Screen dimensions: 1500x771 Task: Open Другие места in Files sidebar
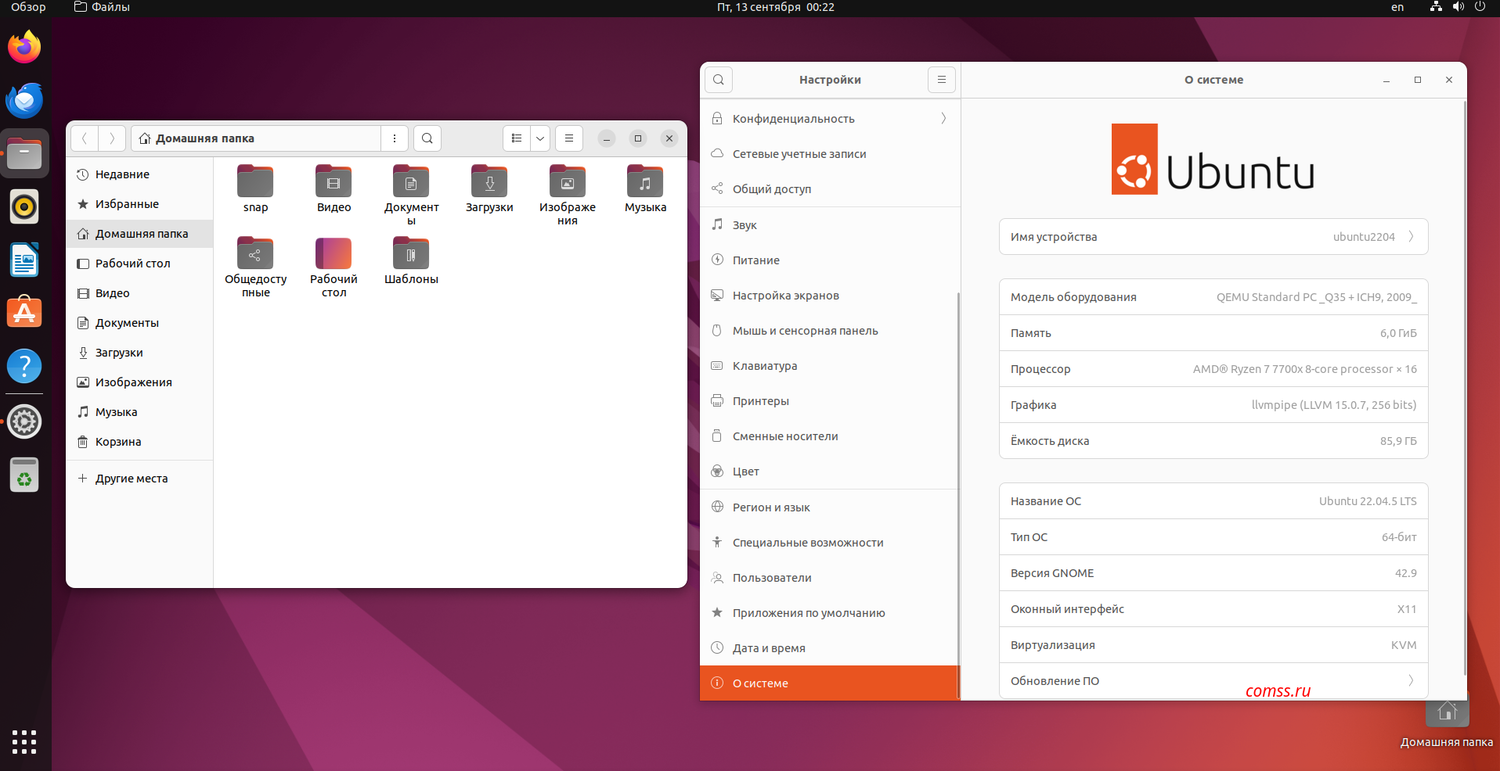[x=140, y=479]
